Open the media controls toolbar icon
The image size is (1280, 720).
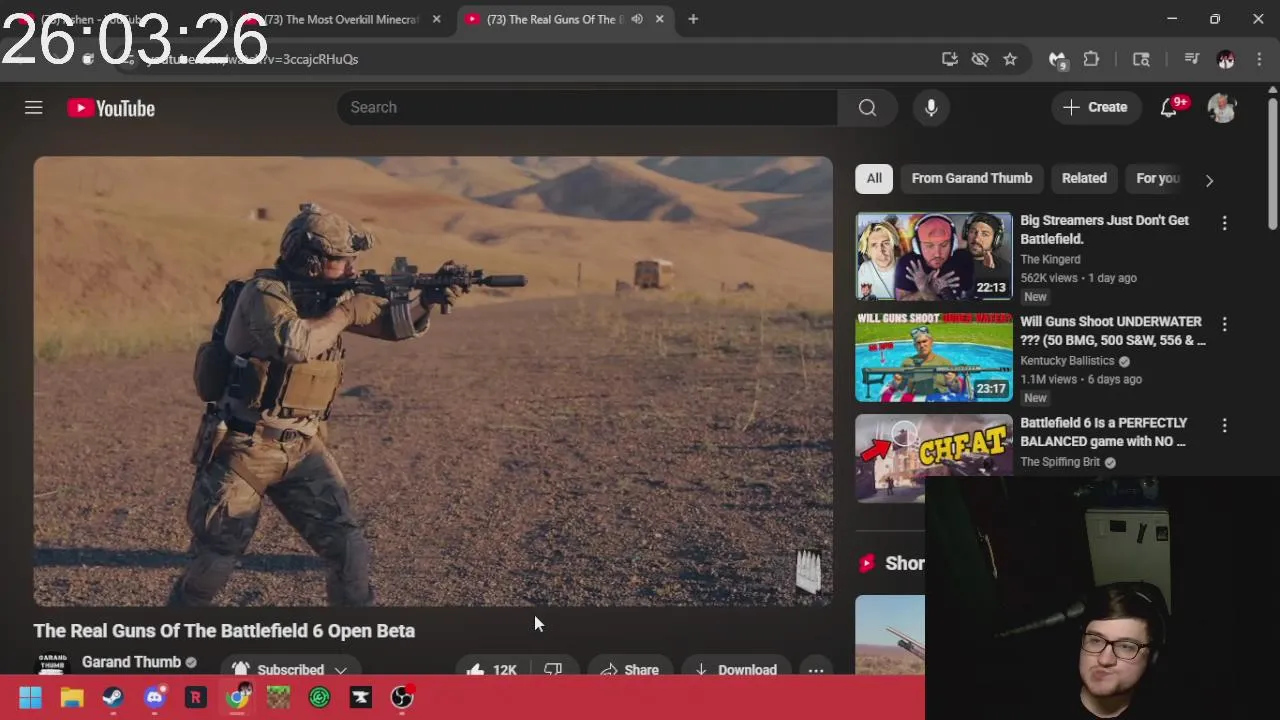tap(1191, 59)
